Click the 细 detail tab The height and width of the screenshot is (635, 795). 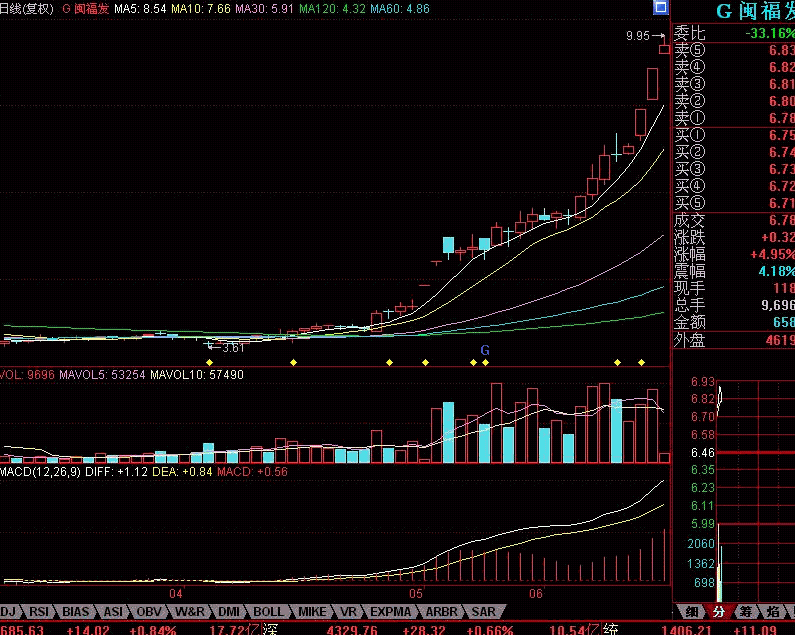(691, 611)
